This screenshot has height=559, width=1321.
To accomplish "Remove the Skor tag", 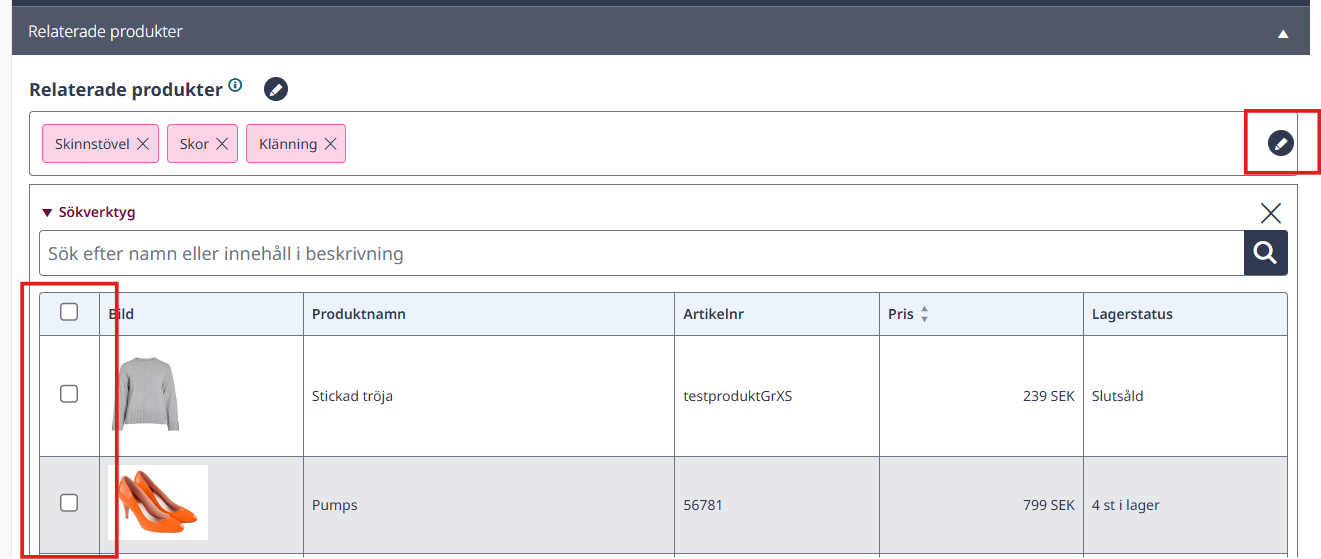I will (222, 144).
